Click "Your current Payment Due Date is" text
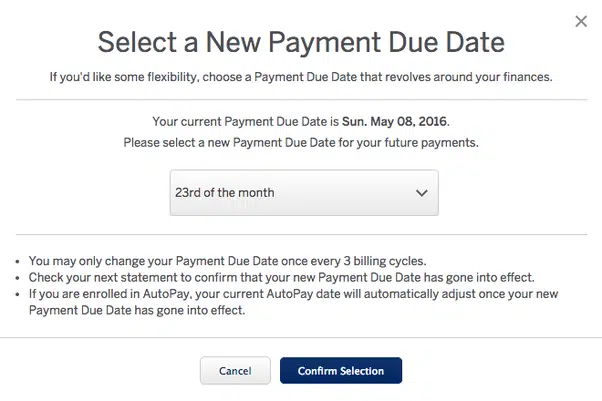The height and width of the screenshot is (401, 602). pos(245,121)
